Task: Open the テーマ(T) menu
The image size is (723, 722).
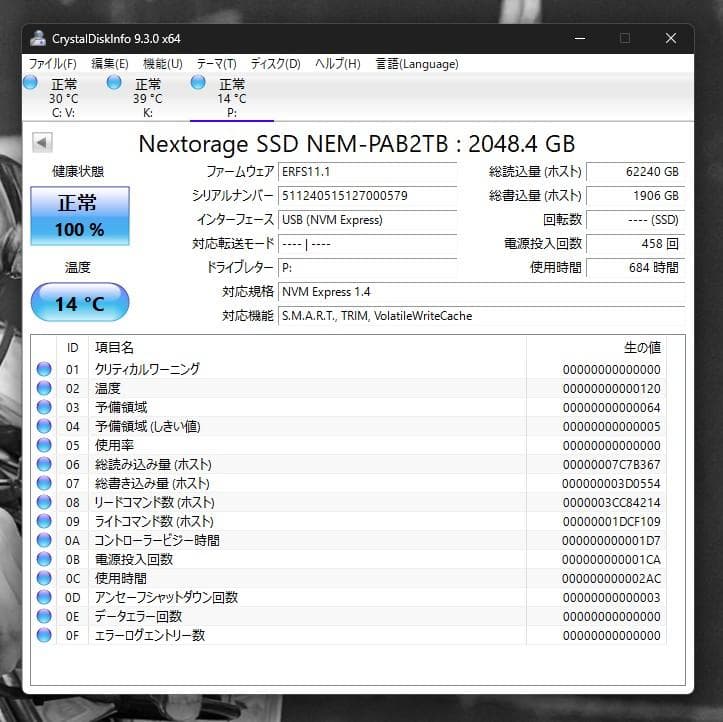Action: click(217, 64)
